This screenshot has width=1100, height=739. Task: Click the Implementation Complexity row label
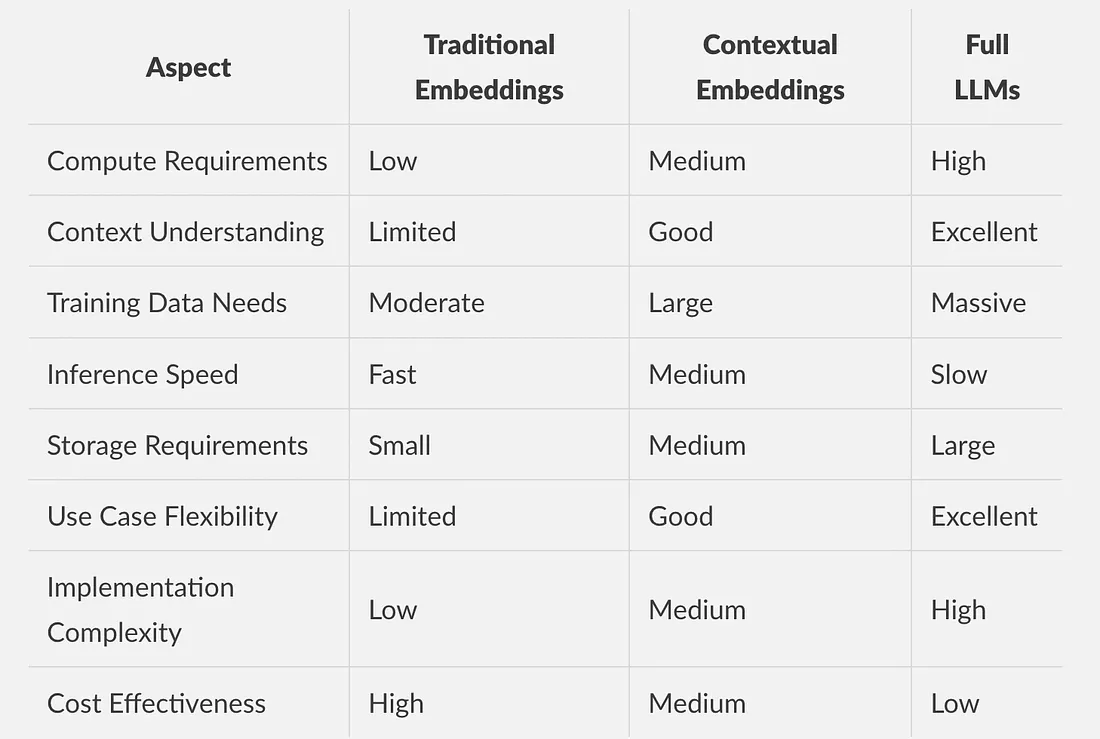(140, 610)
